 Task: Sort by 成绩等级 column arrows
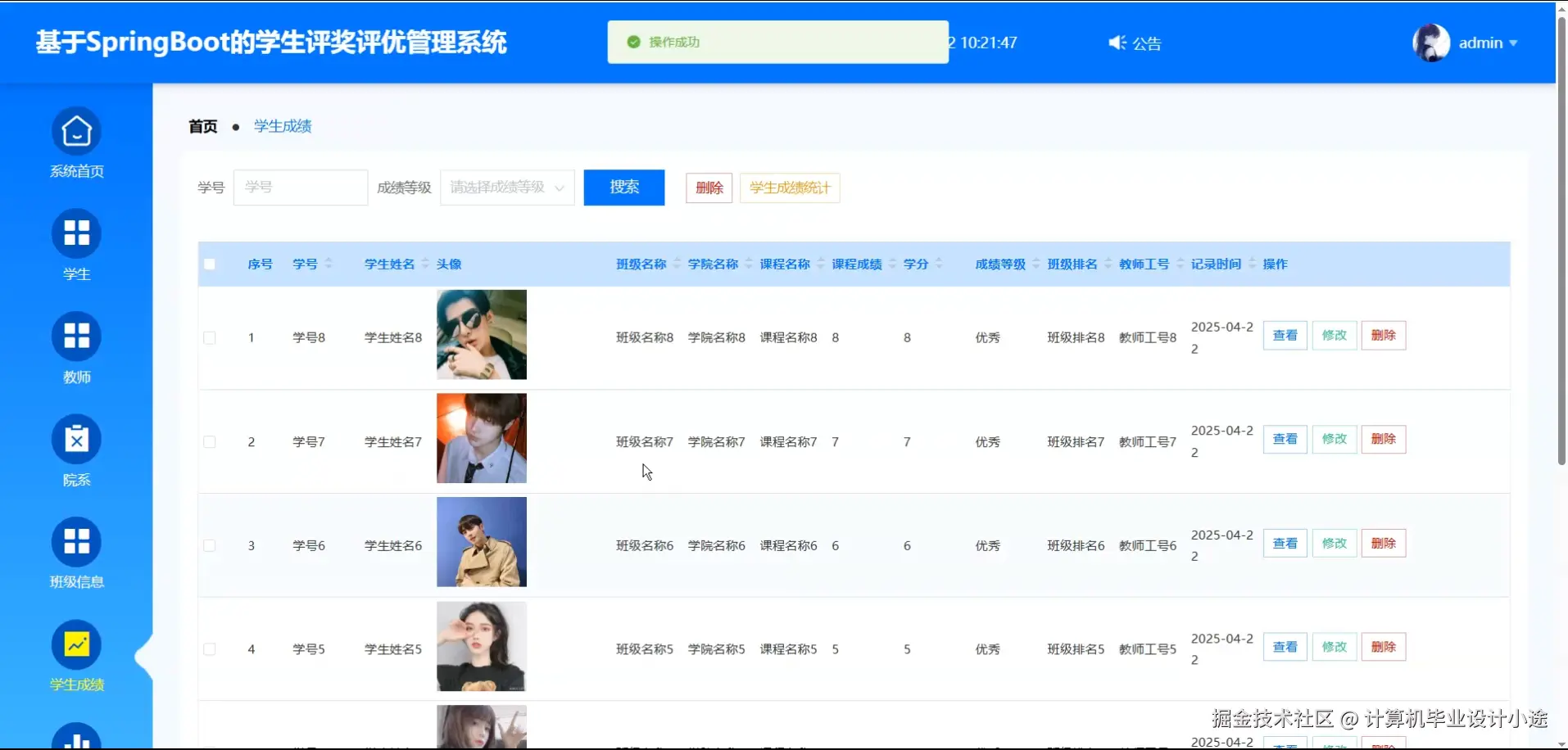(x=1036, y=264)
